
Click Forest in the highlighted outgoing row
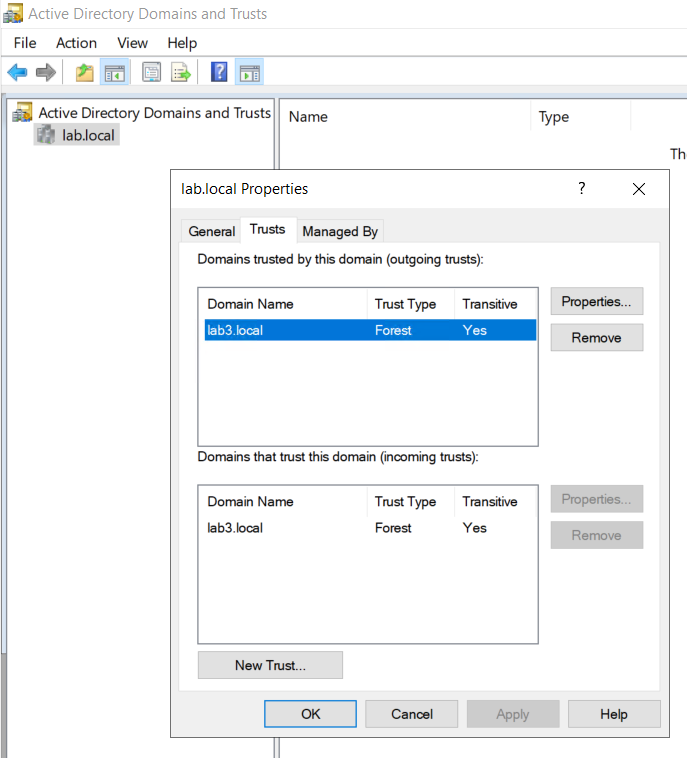click(393, 330)
